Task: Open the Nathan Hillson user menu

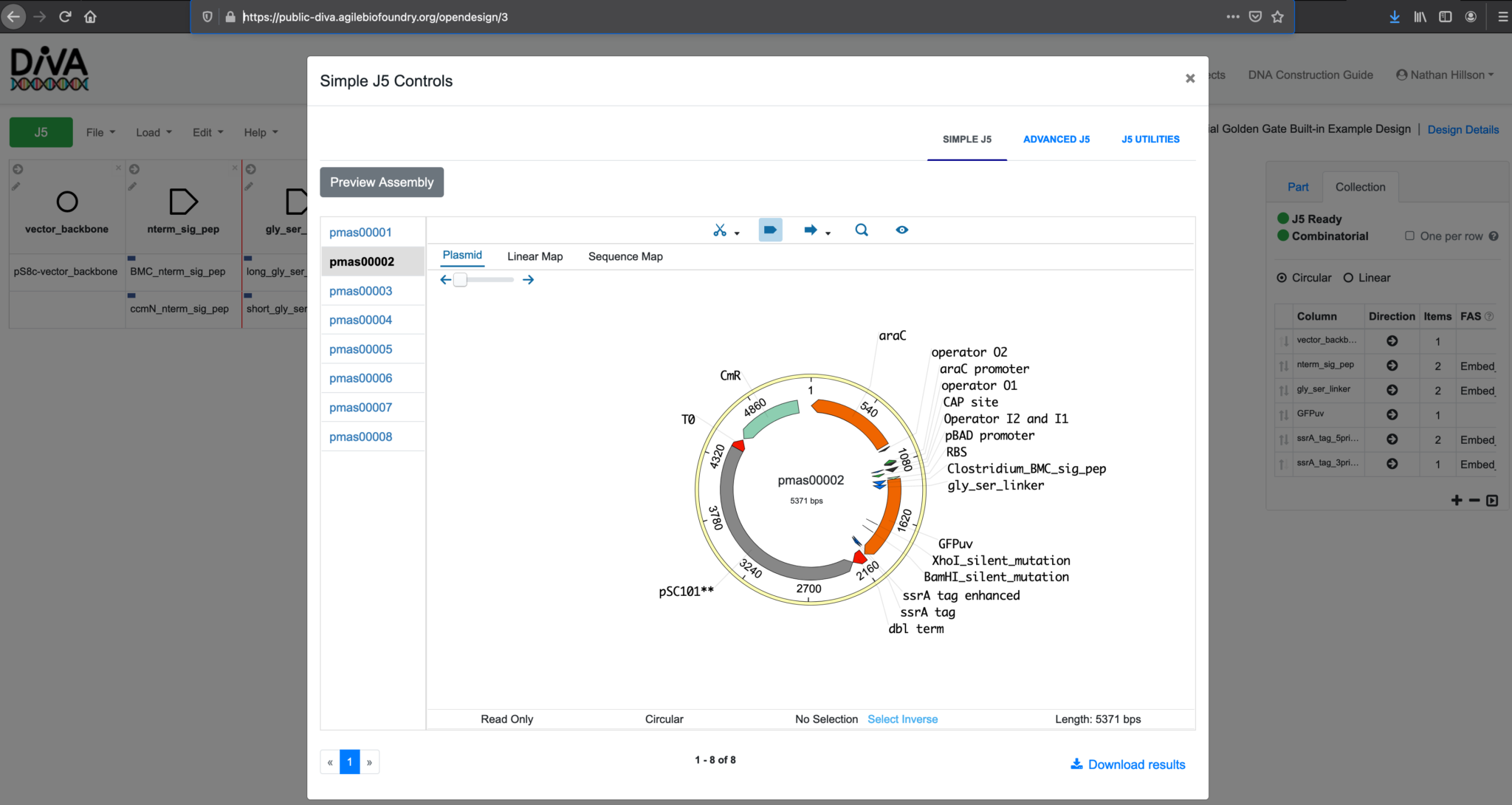Action: coord(1445,75)
